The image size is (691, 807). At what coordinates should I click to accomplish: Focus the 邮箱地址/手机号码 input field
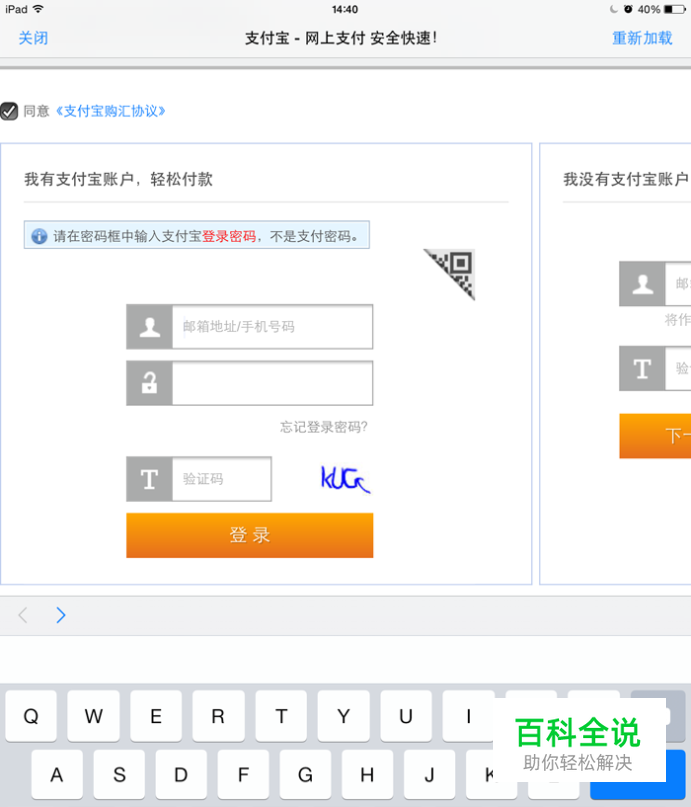coord(273,327)
